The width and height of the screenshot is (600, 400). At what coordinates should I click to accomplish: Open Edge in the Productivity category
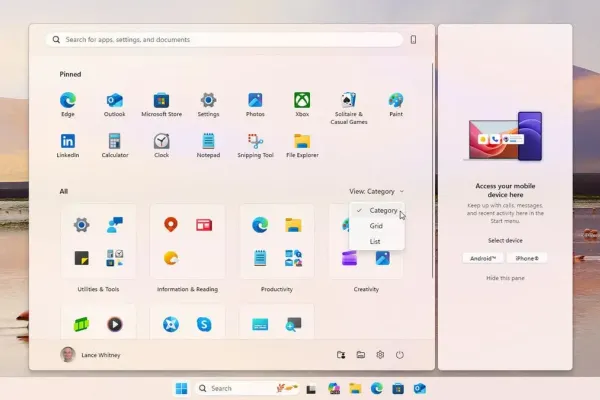(260, 225)
